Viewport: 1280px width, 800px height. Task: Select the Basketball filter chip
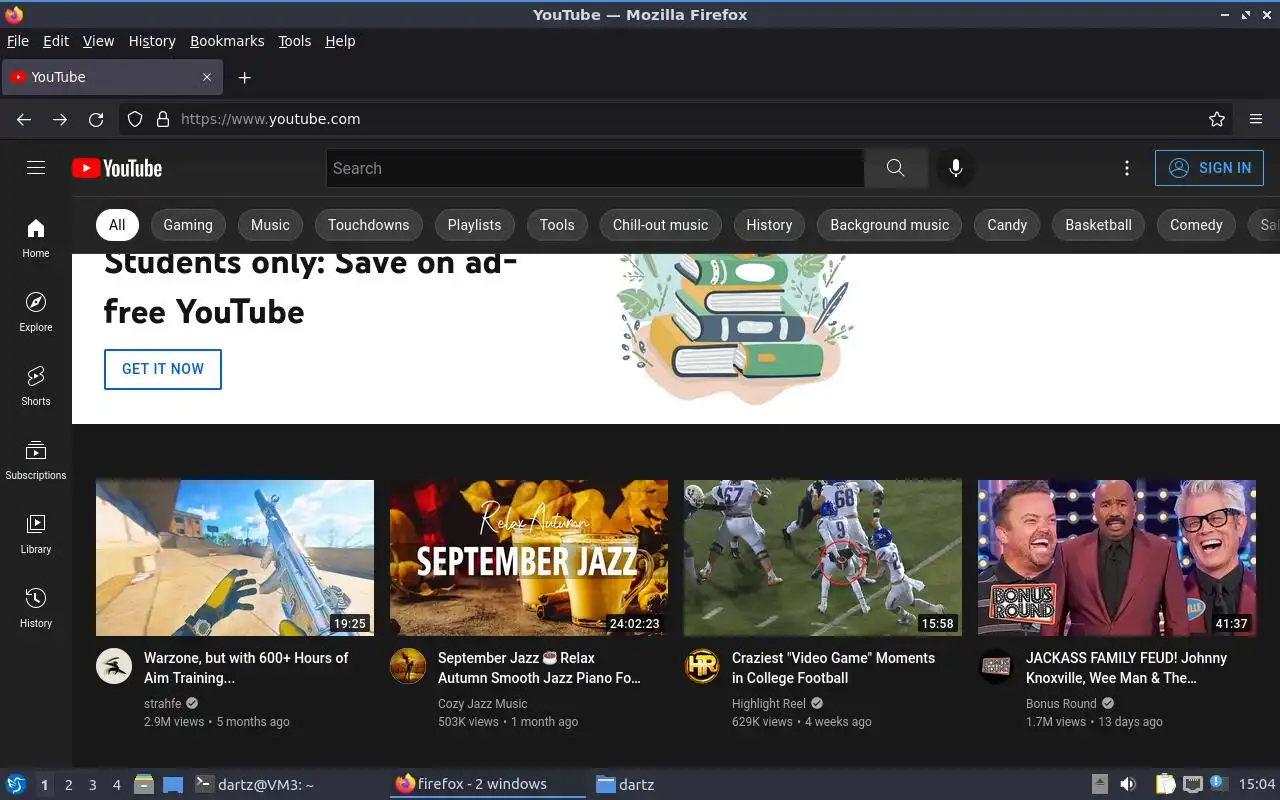pyautogui.click(x=1098, y=225)
